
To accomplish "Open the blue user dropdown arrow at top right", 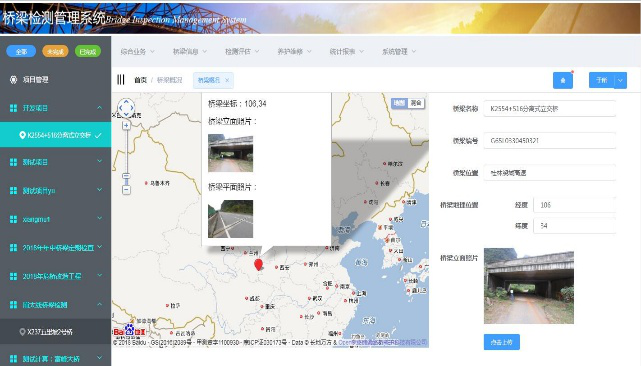I will [621, 80].
